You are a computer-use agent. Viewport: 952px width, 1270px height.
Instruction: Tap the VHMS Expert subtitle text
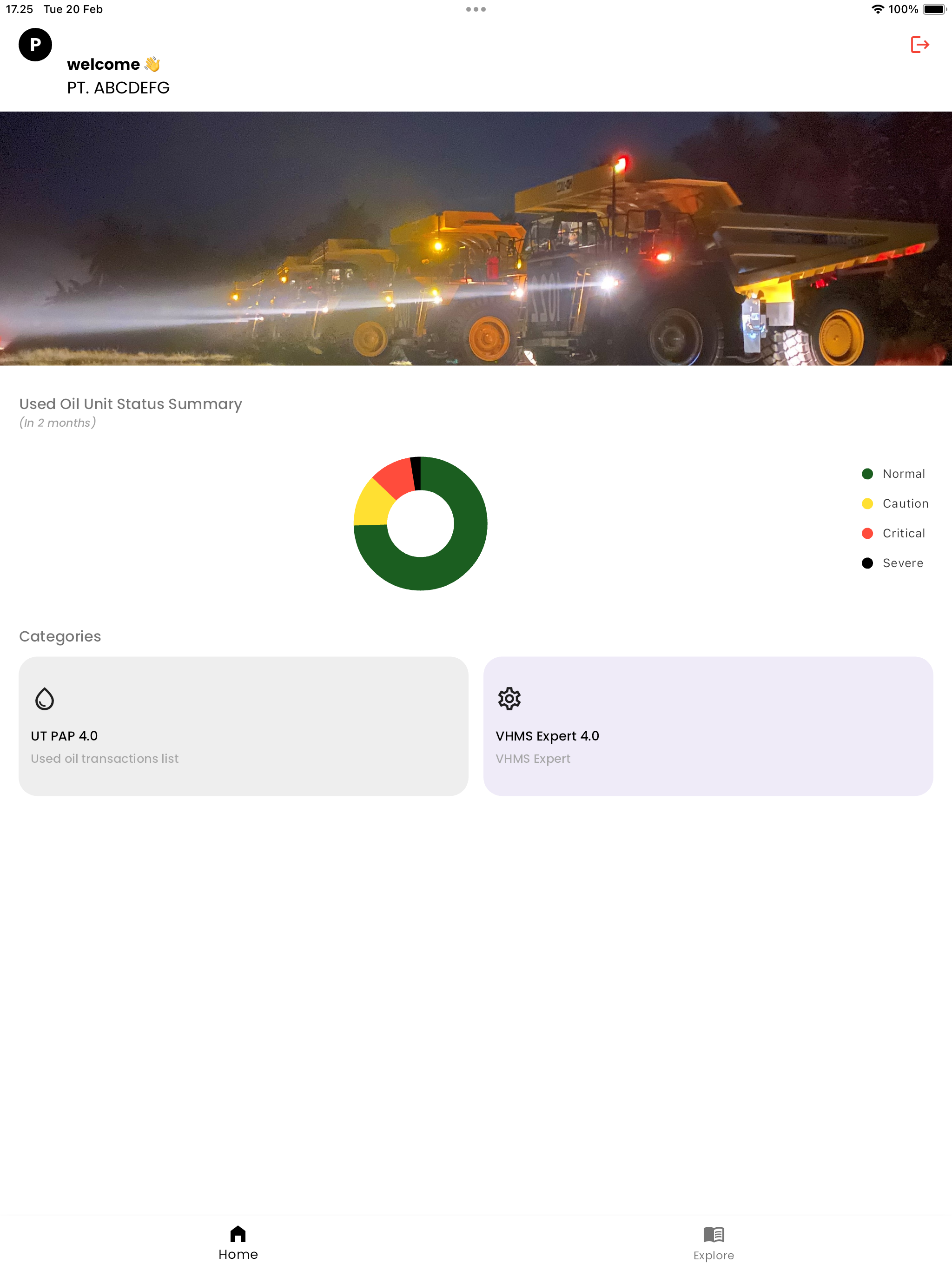[x=533, y=759]
